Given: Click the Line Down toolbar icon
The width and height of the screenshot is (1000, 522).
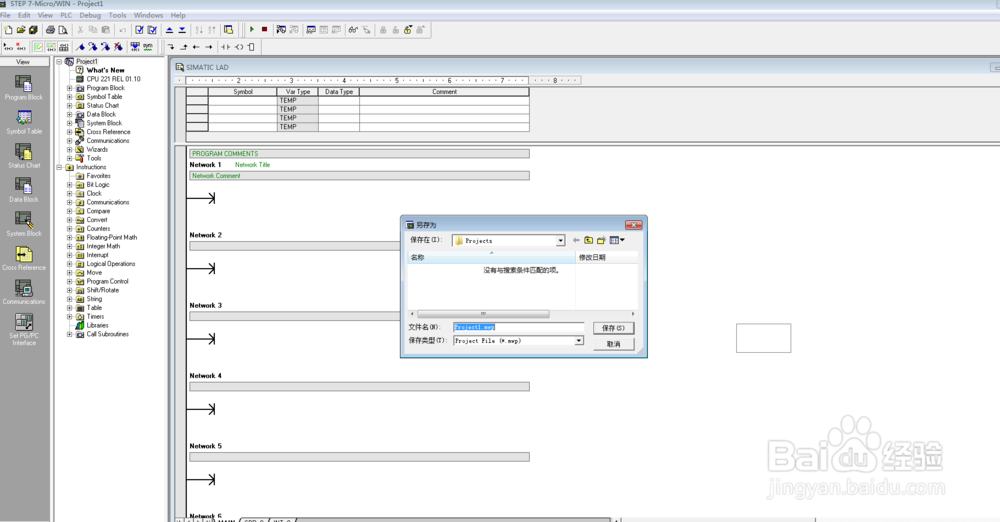Looking at the screenshot, I should (x=171, y=47).
